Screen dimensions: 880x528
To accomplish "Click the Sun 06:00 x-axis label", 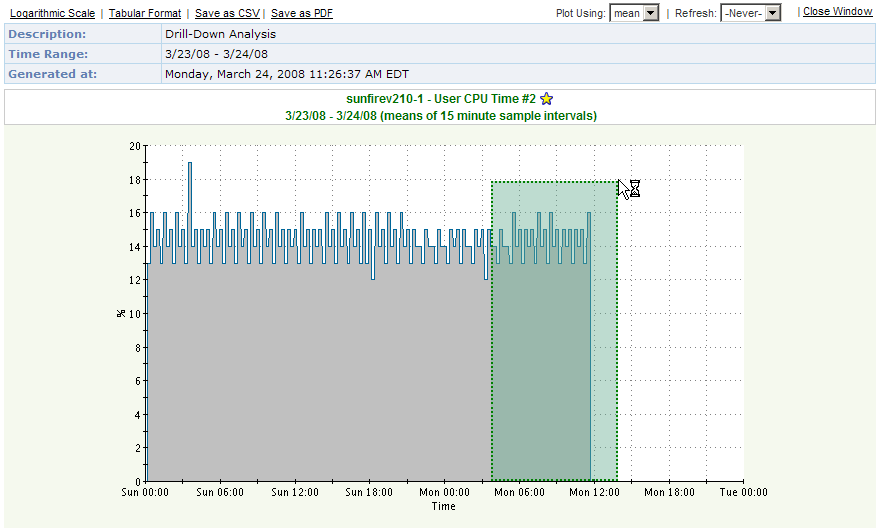I will (220, 492).
